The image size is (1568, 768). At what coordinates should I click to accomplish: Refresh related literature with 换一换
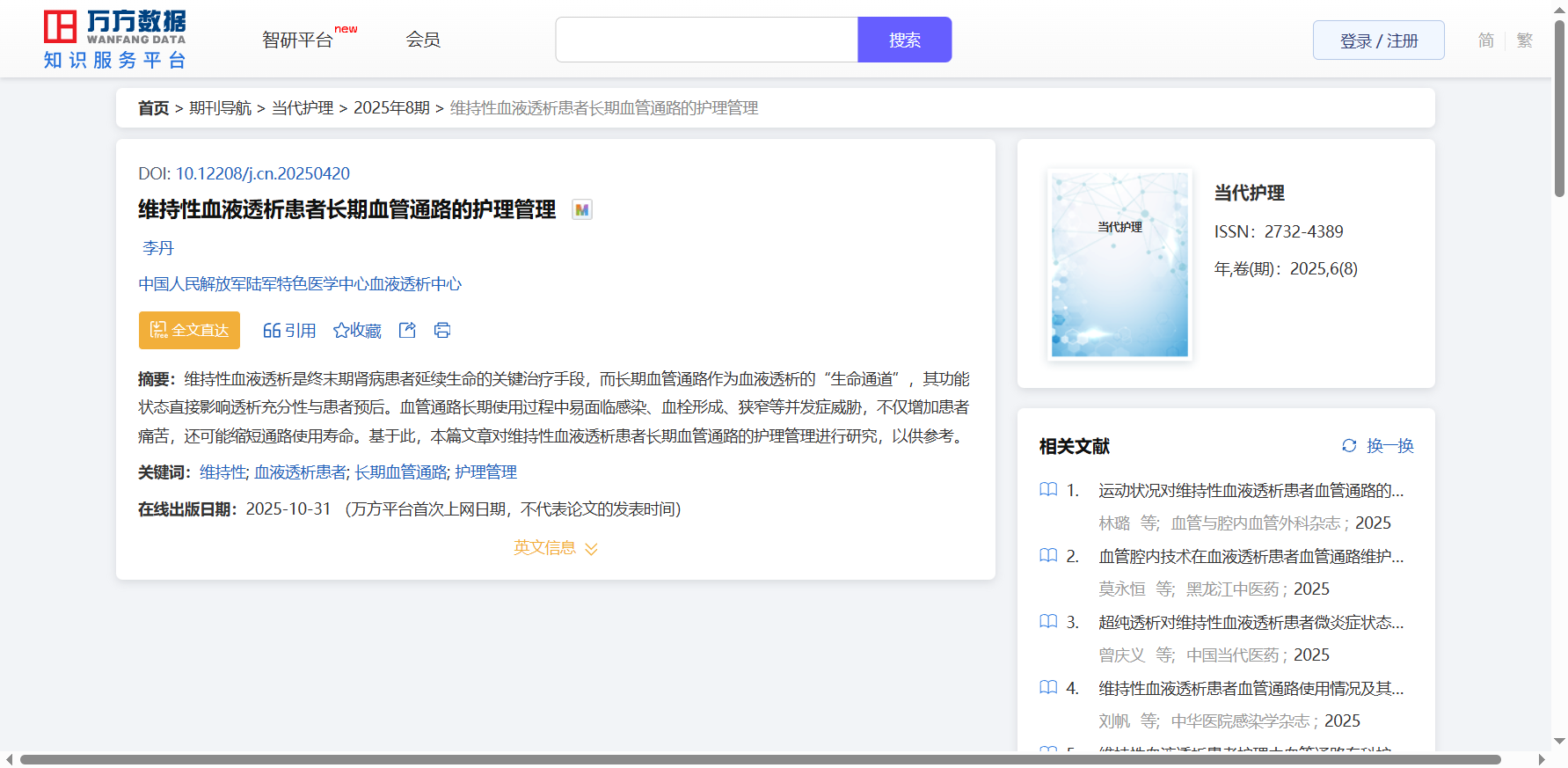click(x=1377, y=446)
